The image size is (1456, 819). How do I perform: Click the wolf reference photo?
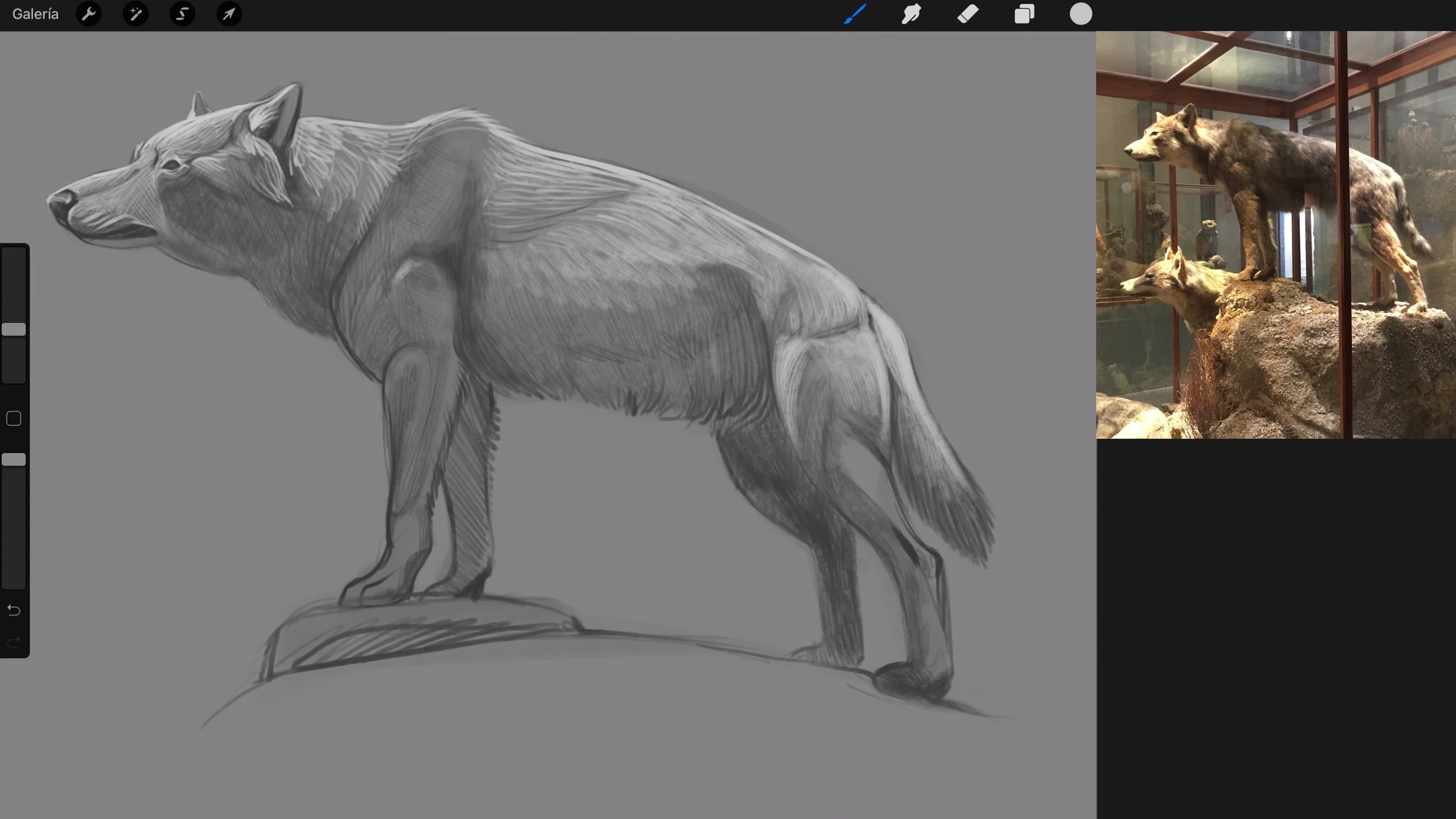pos(1276,235)
